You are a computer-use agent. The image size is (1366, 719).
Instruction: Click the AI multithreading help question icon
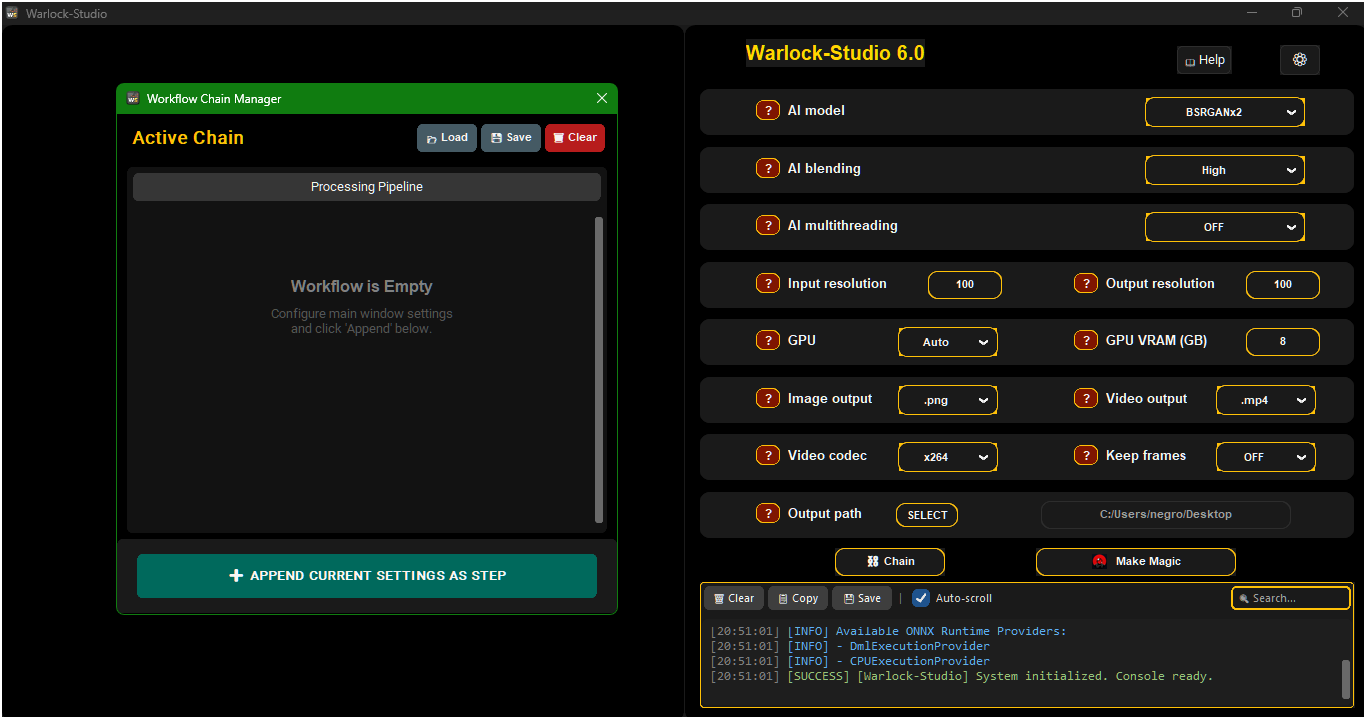768,226
